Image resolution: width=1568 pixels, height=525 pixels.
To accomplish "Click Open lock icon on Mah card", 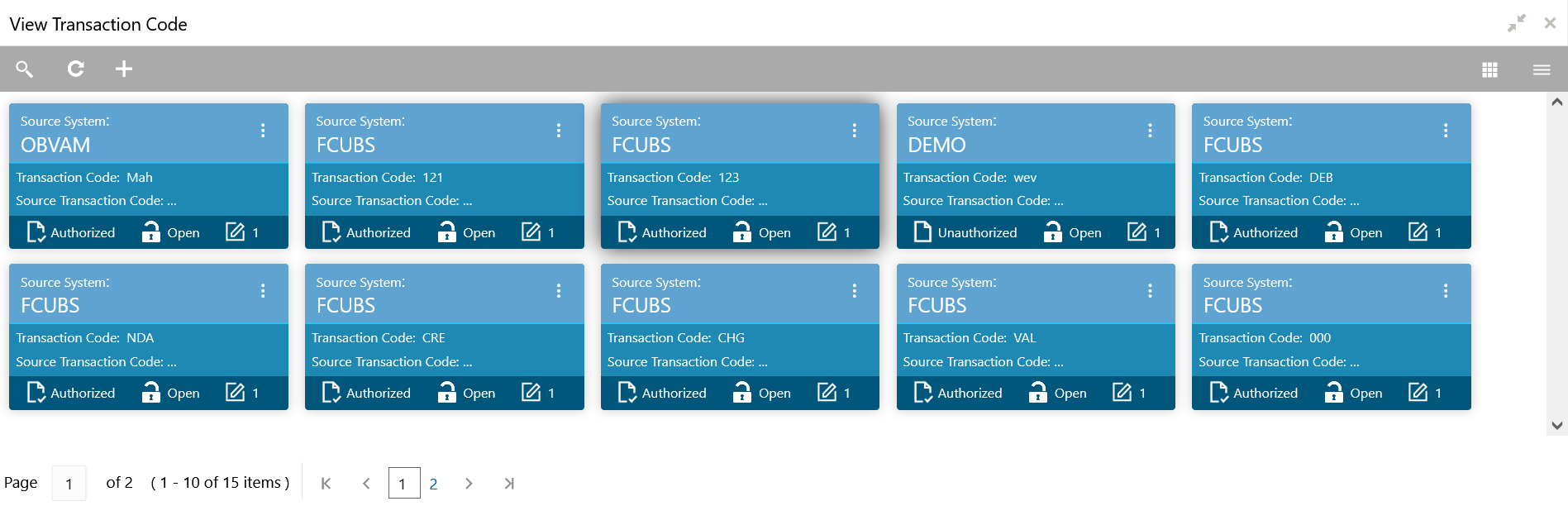I will click(150, 232).
